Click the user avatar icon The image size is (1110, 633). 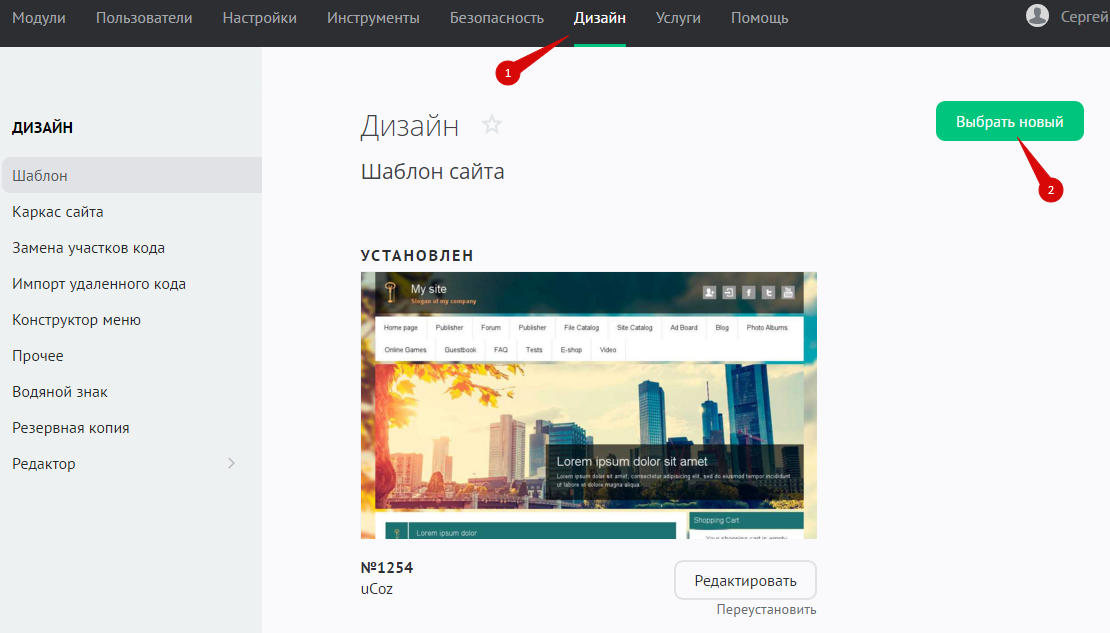1038,15
